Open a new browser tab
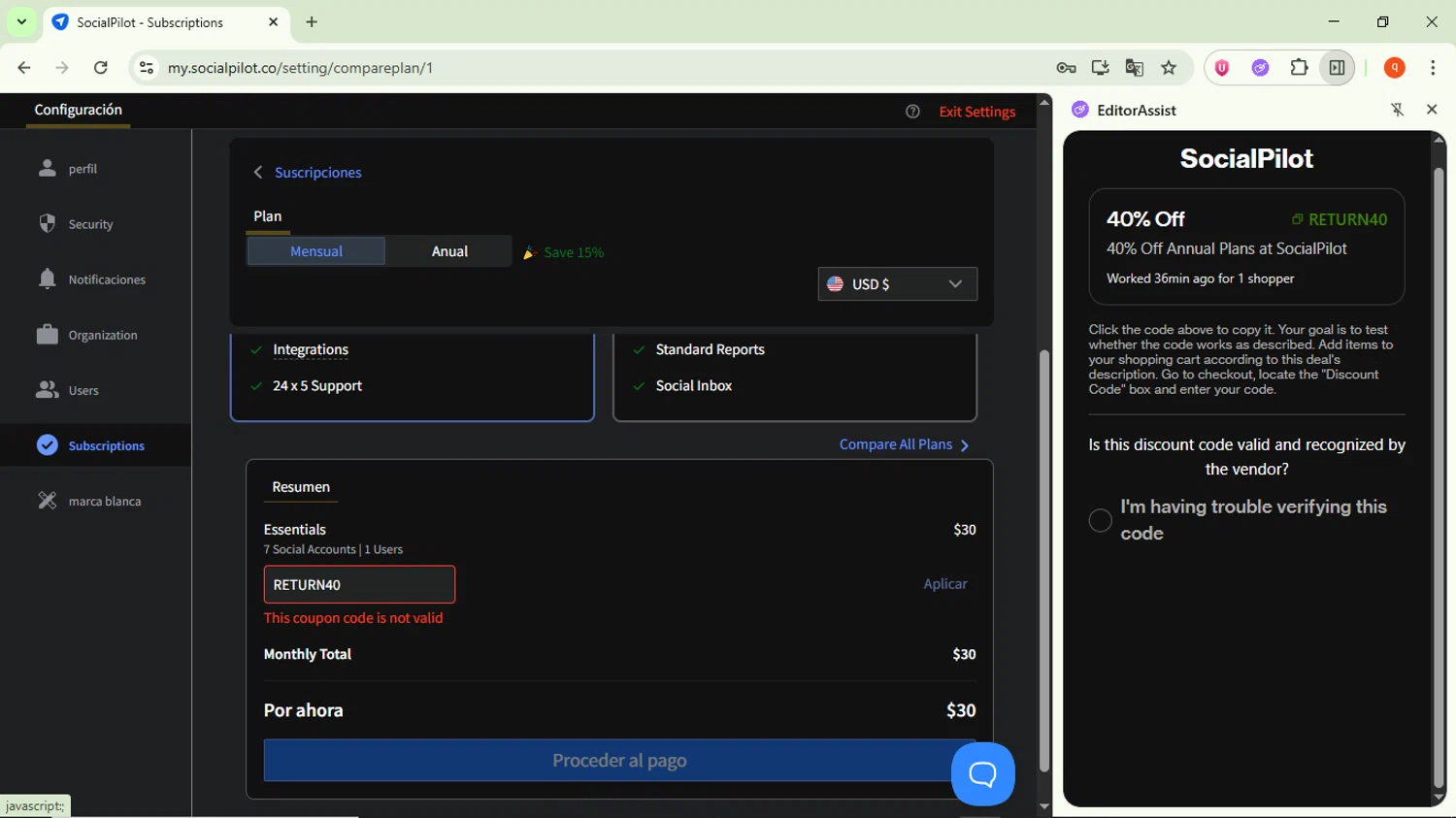The width and height of the screenshot is (1456, 818). [x=312, y=21]
